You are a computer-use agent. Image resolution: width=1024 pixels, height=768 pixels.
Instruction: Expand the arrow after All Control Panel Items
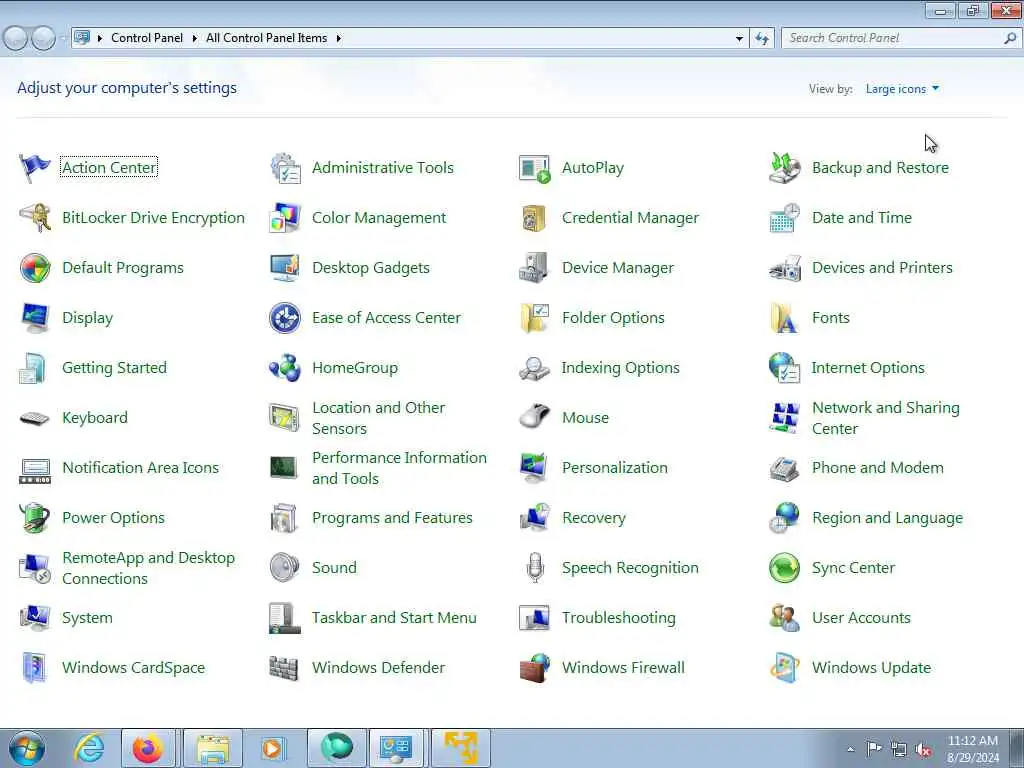(338, 39)
